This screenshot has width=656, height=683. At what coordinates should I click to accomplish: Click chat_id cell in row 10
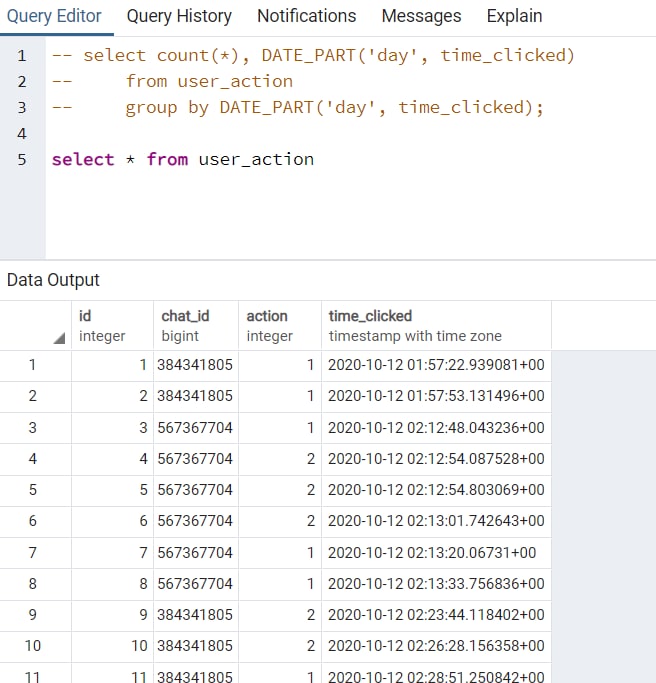(x=196, y=646)
